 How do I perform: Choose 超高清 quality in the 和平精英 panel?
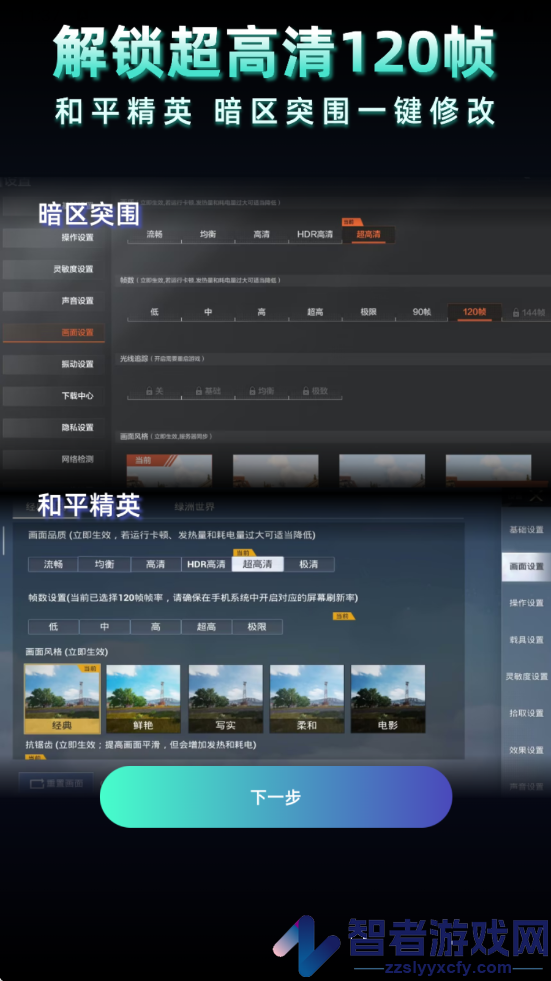(x=257, y=564)
